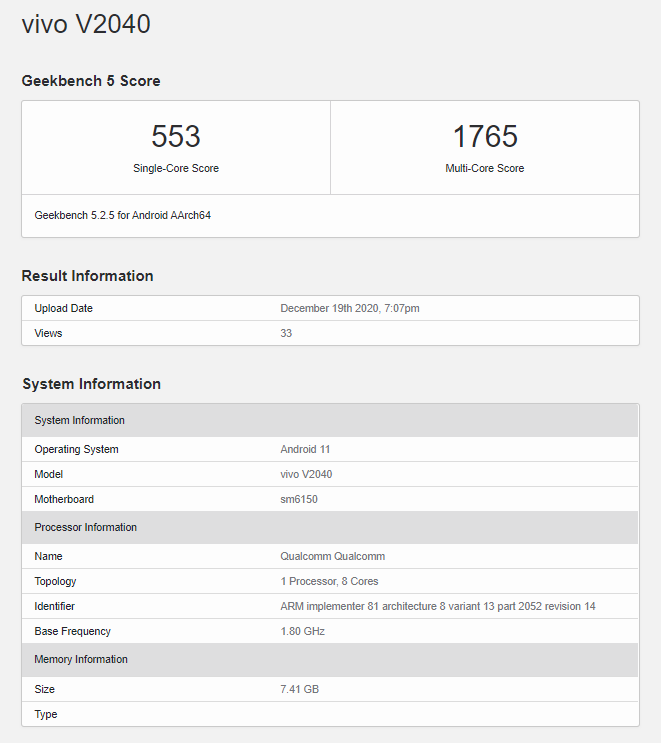The image size is (661, 743).
Task: Click the views count value 33
Action: 286,333
